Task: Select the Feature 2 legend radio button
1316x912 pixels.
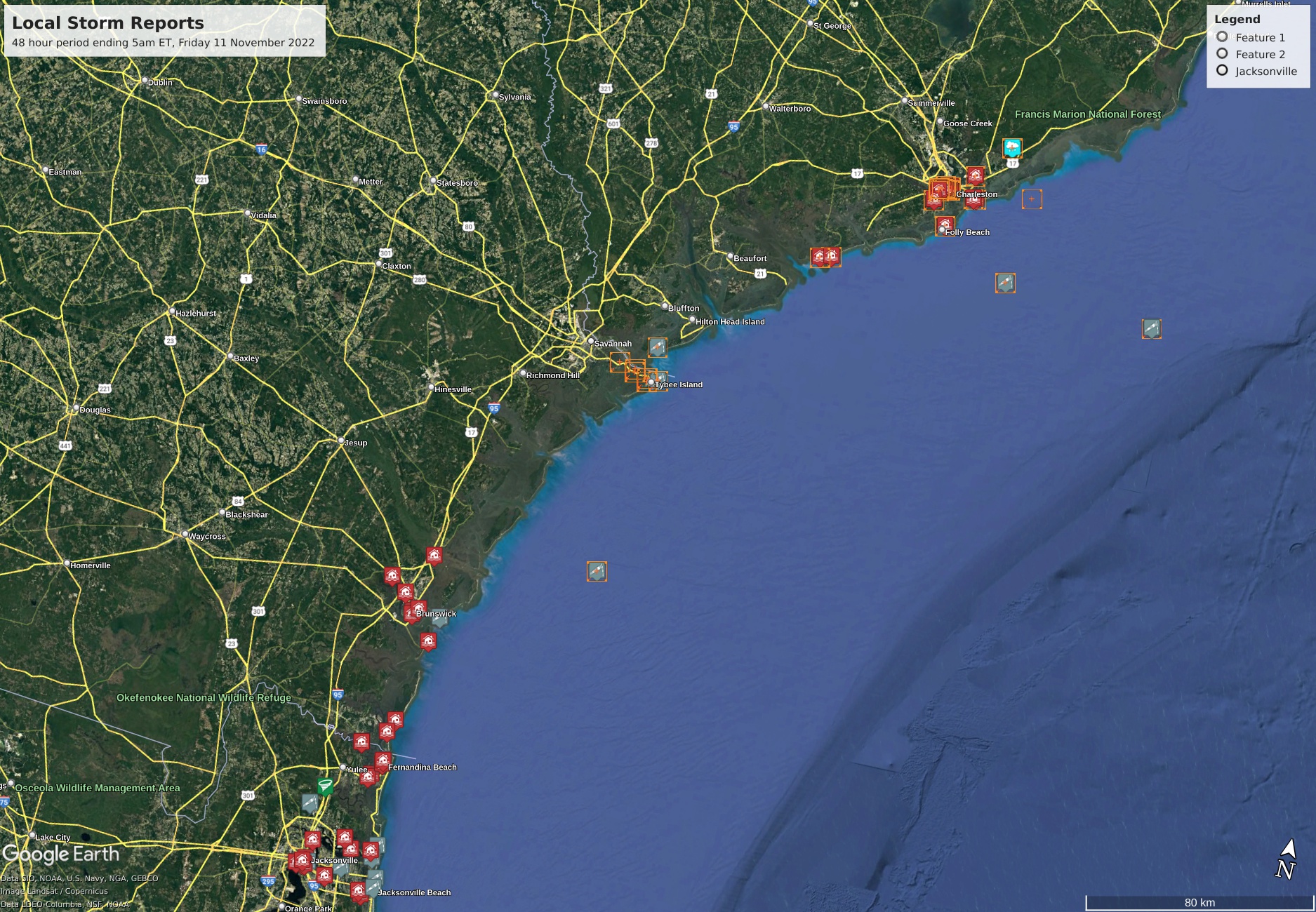Action: [1222, 54]
